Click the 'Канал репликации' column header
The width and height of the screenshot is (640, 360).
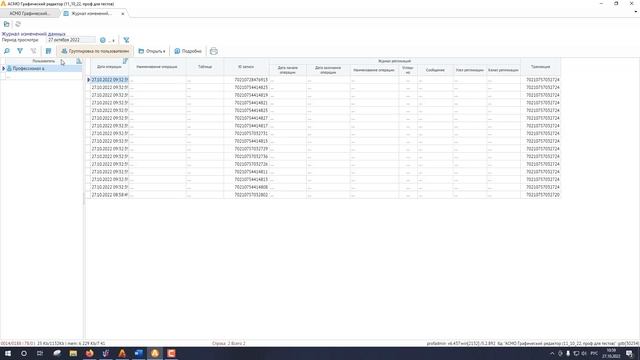coord(503,70)
